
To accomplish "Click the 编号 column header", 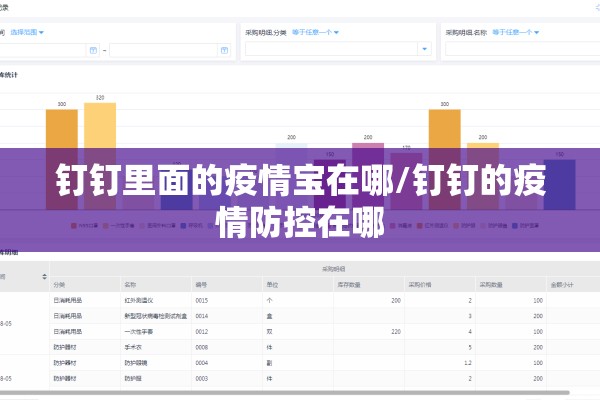I will [x=201, y=285].
